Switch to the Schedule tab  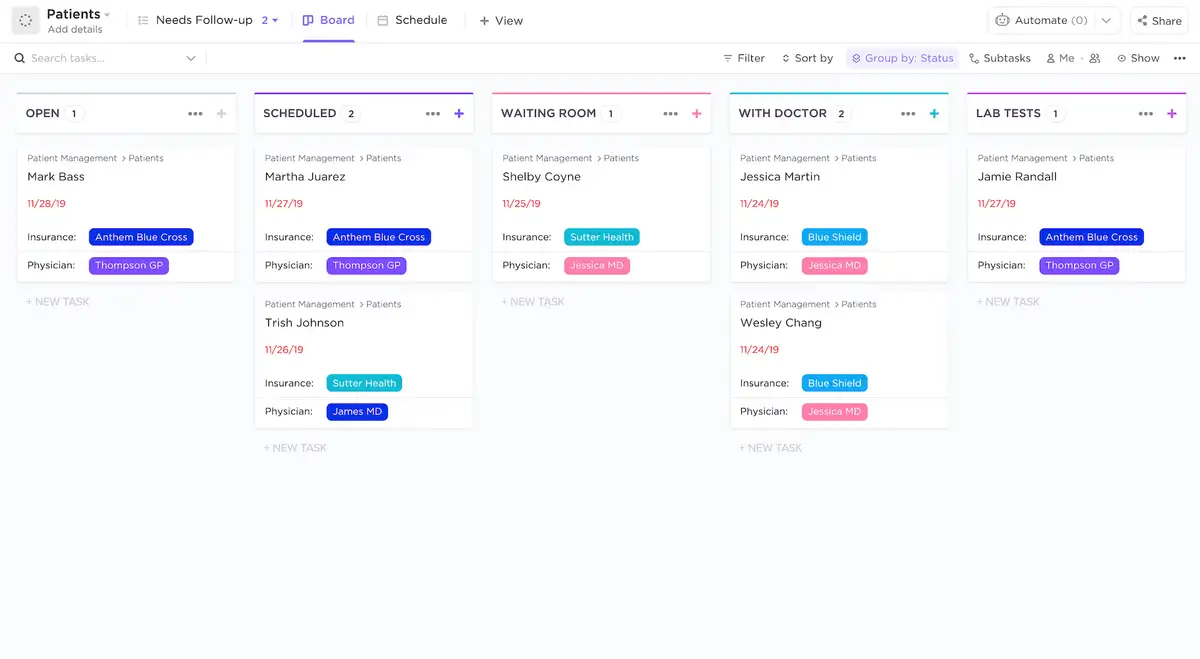pos(413,20)
